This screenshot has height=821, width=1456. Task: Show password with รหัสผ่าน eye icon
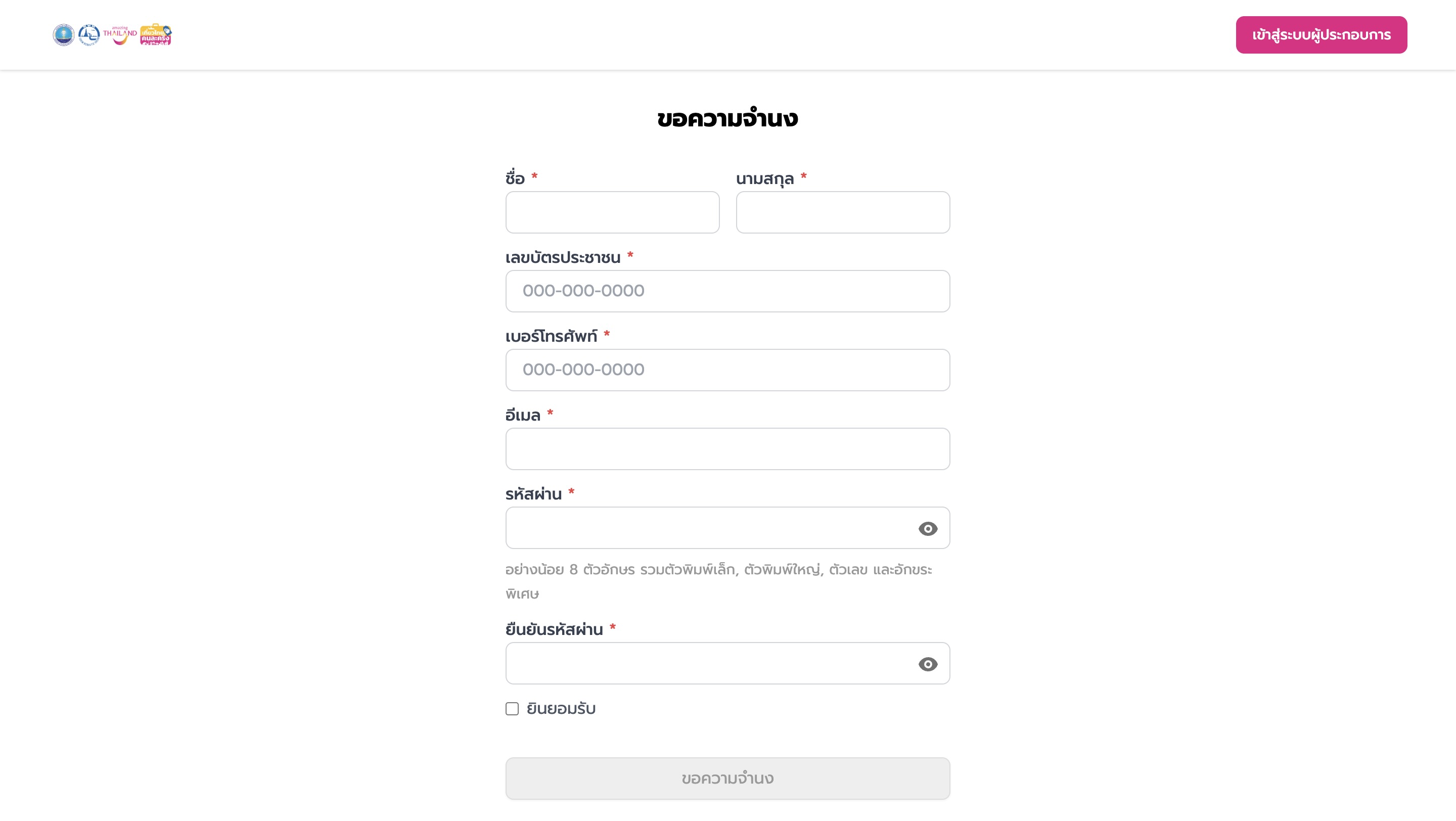pos(928,528)
